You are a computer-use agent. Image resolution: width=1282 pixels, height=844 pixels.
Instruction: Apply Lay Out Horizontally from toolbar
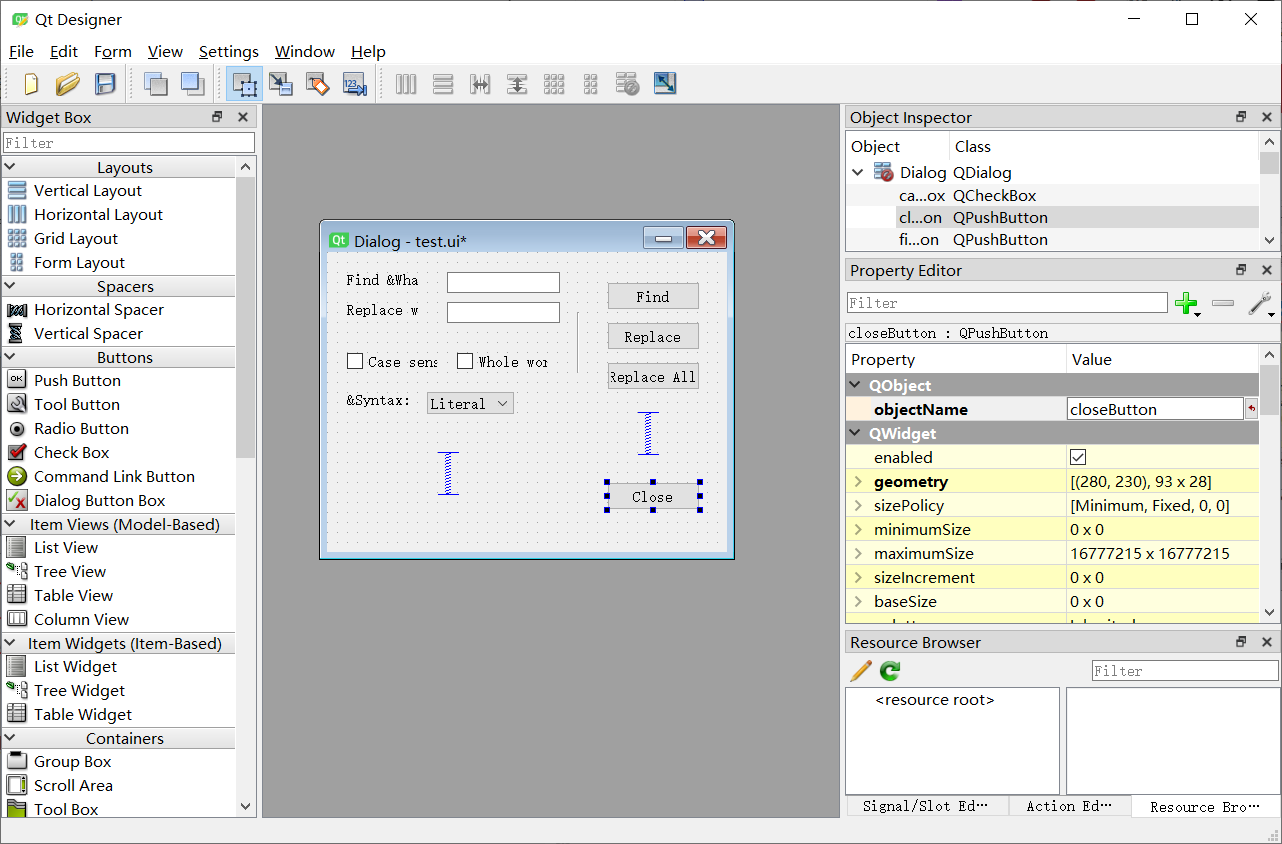pos(406,84)
